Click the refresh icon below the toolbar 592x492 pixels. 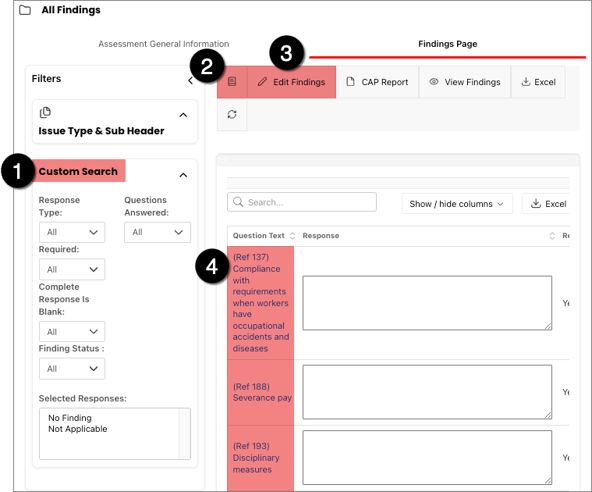[232, 114]
